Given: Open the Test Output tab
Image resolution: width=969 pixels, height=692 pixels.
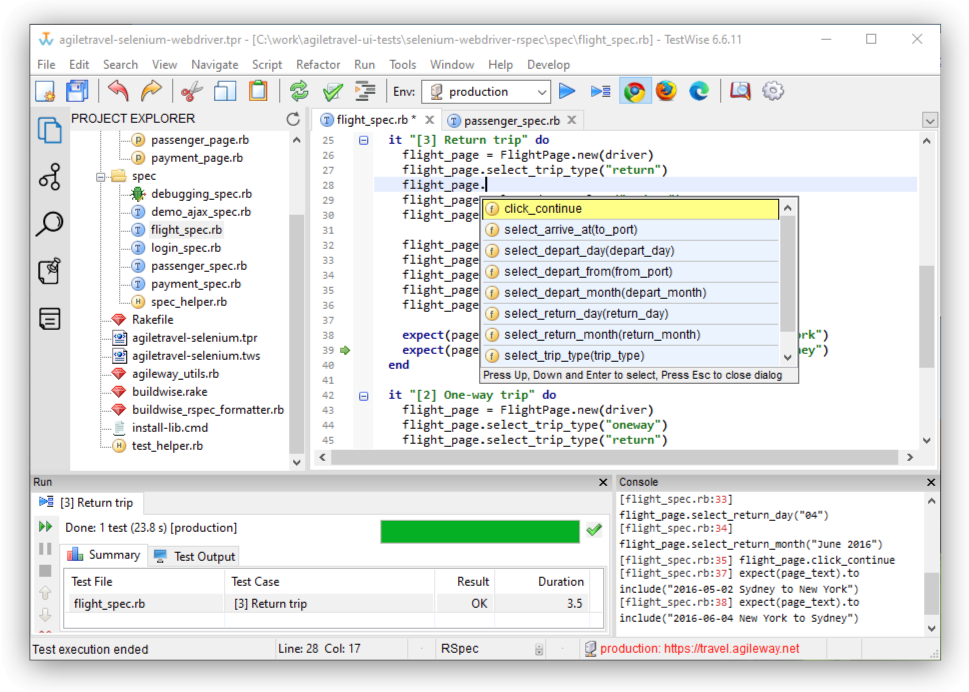Looking at the screenshot, I should (x=195, y=557).
